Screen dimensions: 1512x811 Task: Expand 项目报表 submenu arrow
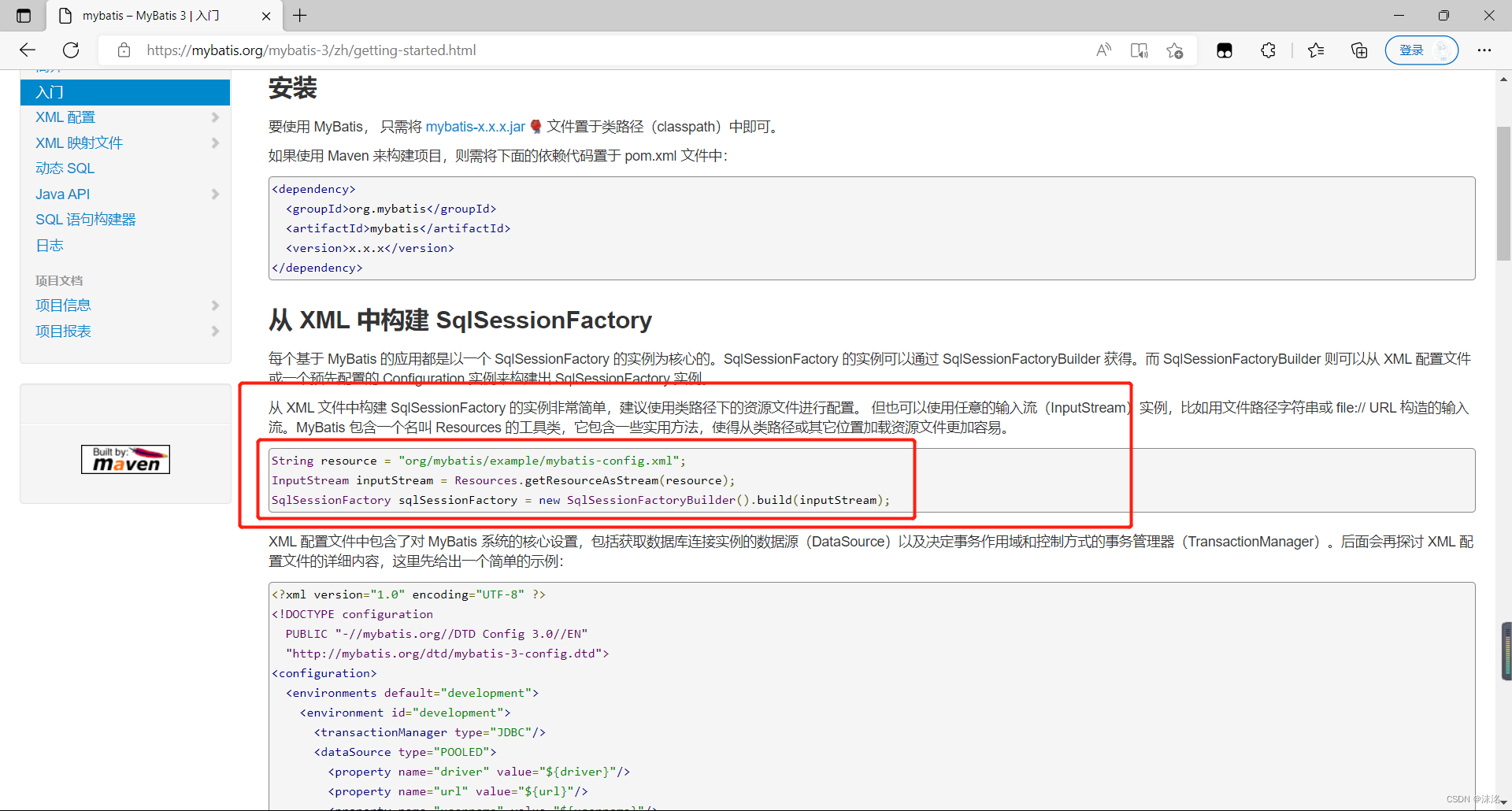click(216, 331)
